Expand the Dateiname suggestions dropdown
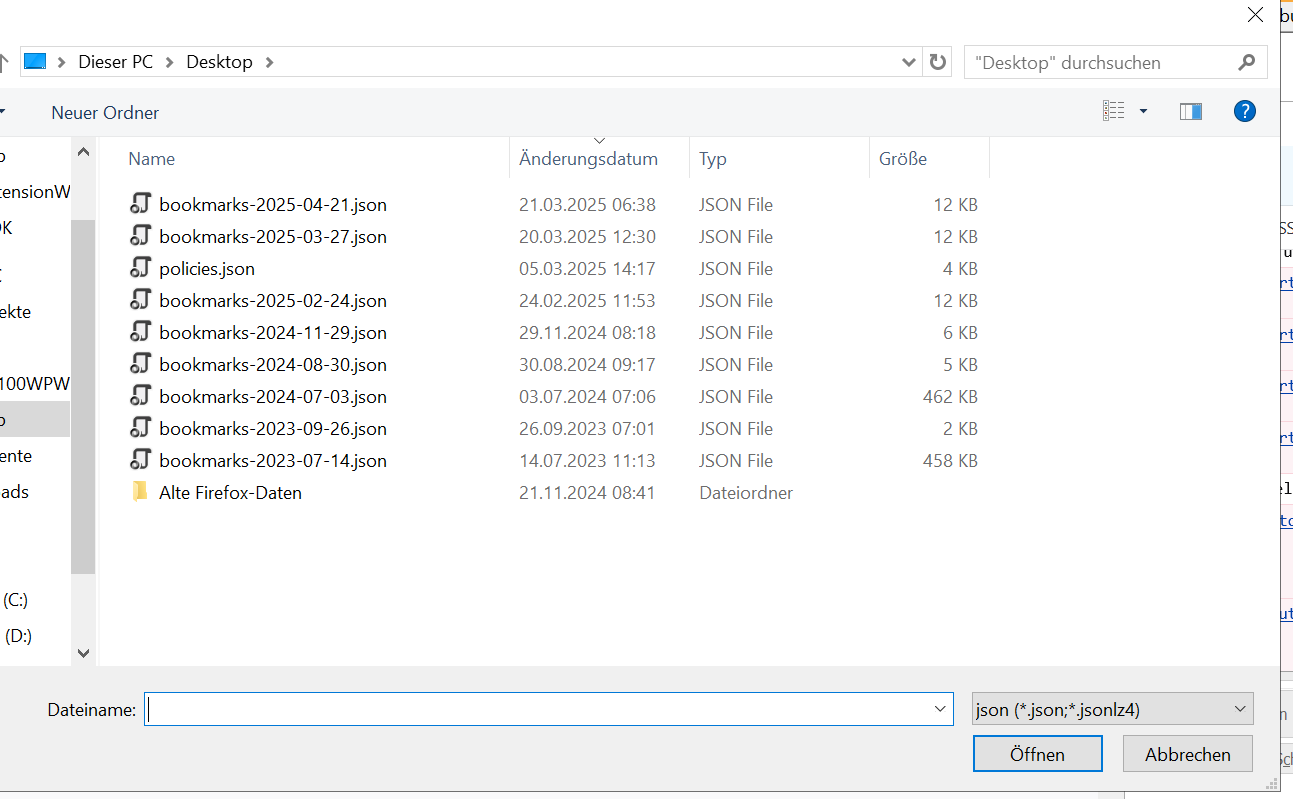The image size is (1293, 799). [x=940, y=710]
